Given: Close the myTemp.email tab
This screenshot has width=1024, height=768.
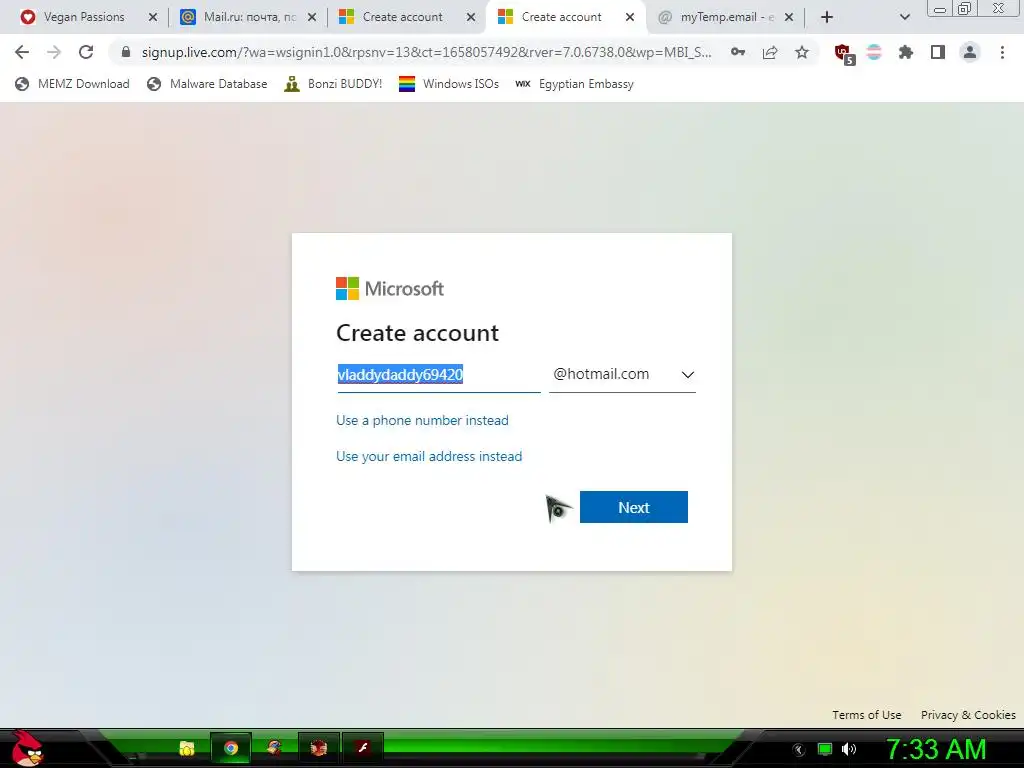Looking at the screenshot, I should point(789,17).
